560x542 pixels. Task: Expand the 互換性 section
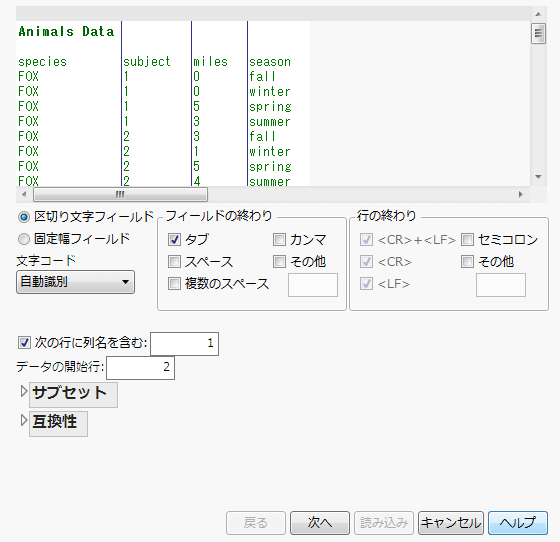24,420
